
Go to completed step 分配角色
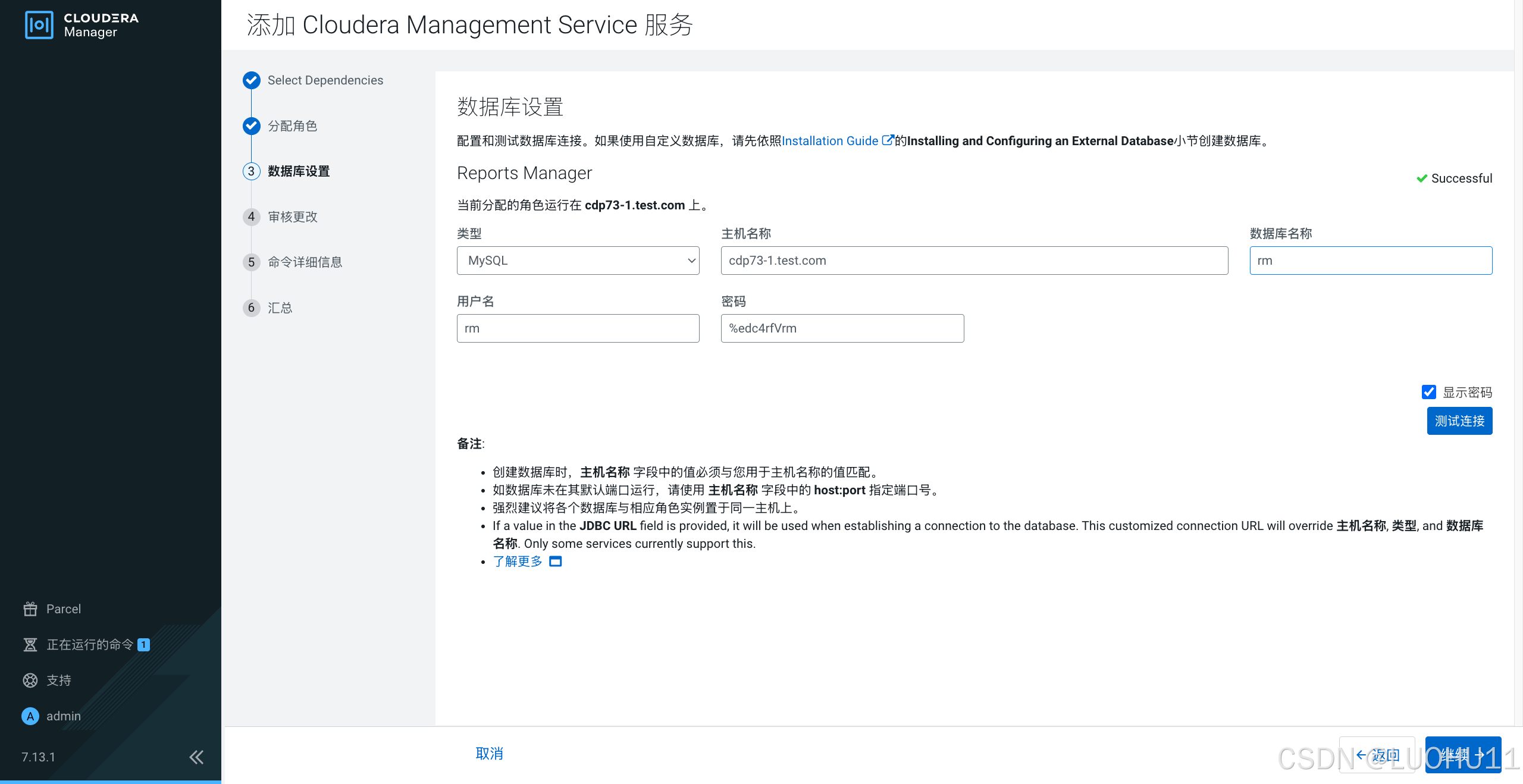292,126
